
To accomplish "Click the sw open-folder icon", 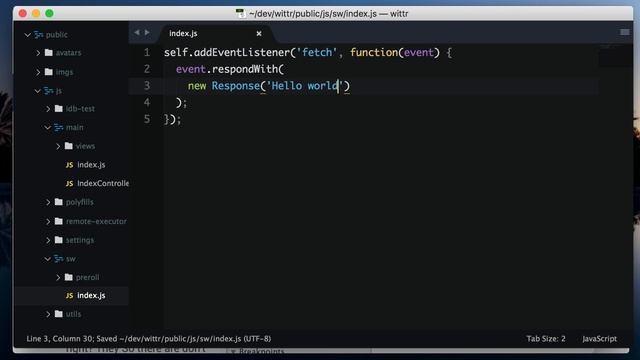I will [59, 259].
